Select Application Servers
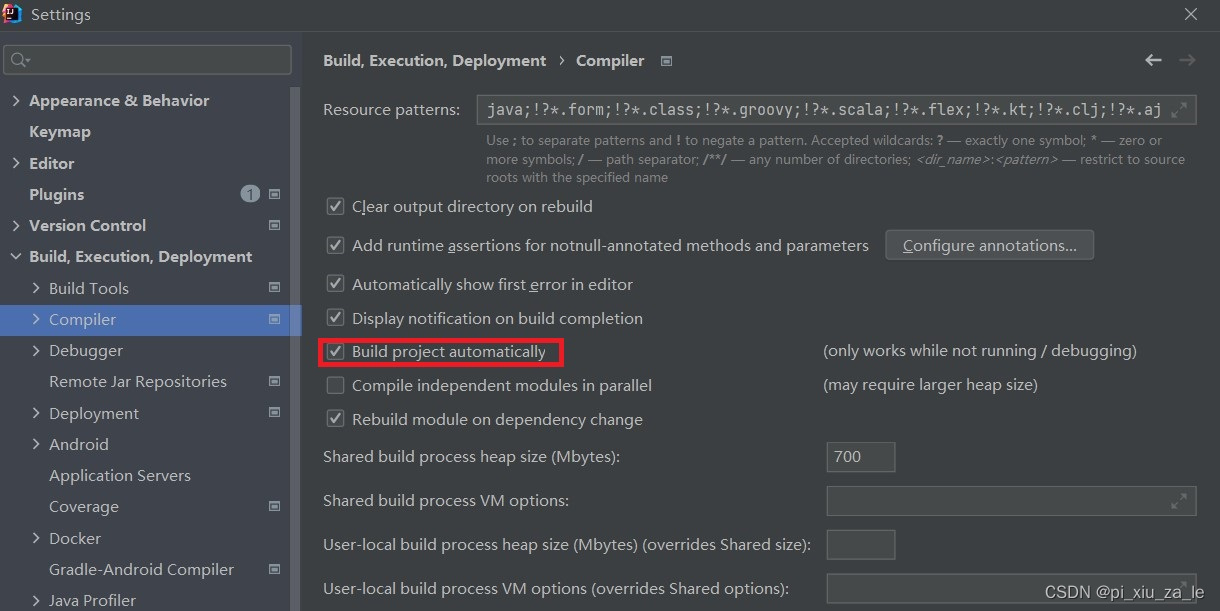Screen dimensions: 1220x611 point(120,476)
